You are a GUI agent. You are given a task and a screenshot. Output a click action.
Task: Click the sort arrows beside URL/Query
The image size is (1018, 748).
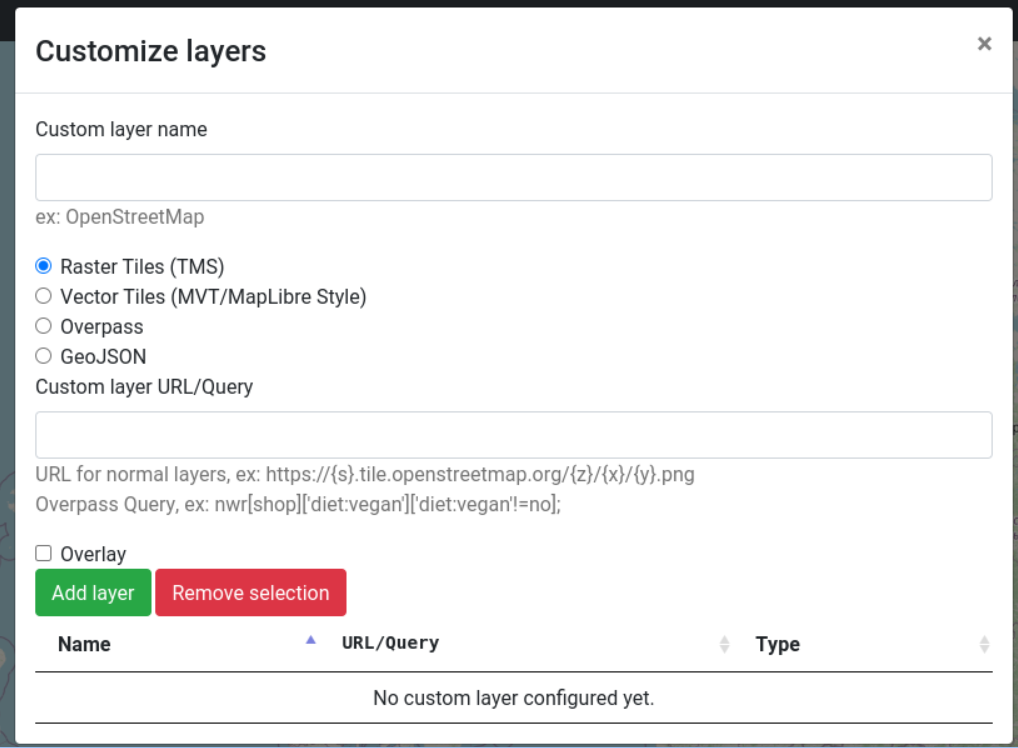(x=724, y=644)
